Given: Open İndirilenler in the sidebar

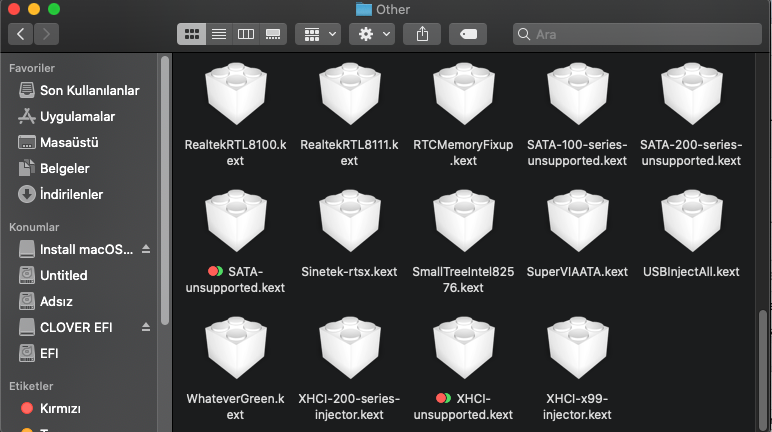Looking at the screenshot, I should pyautogui.click(x=71, y=194).
